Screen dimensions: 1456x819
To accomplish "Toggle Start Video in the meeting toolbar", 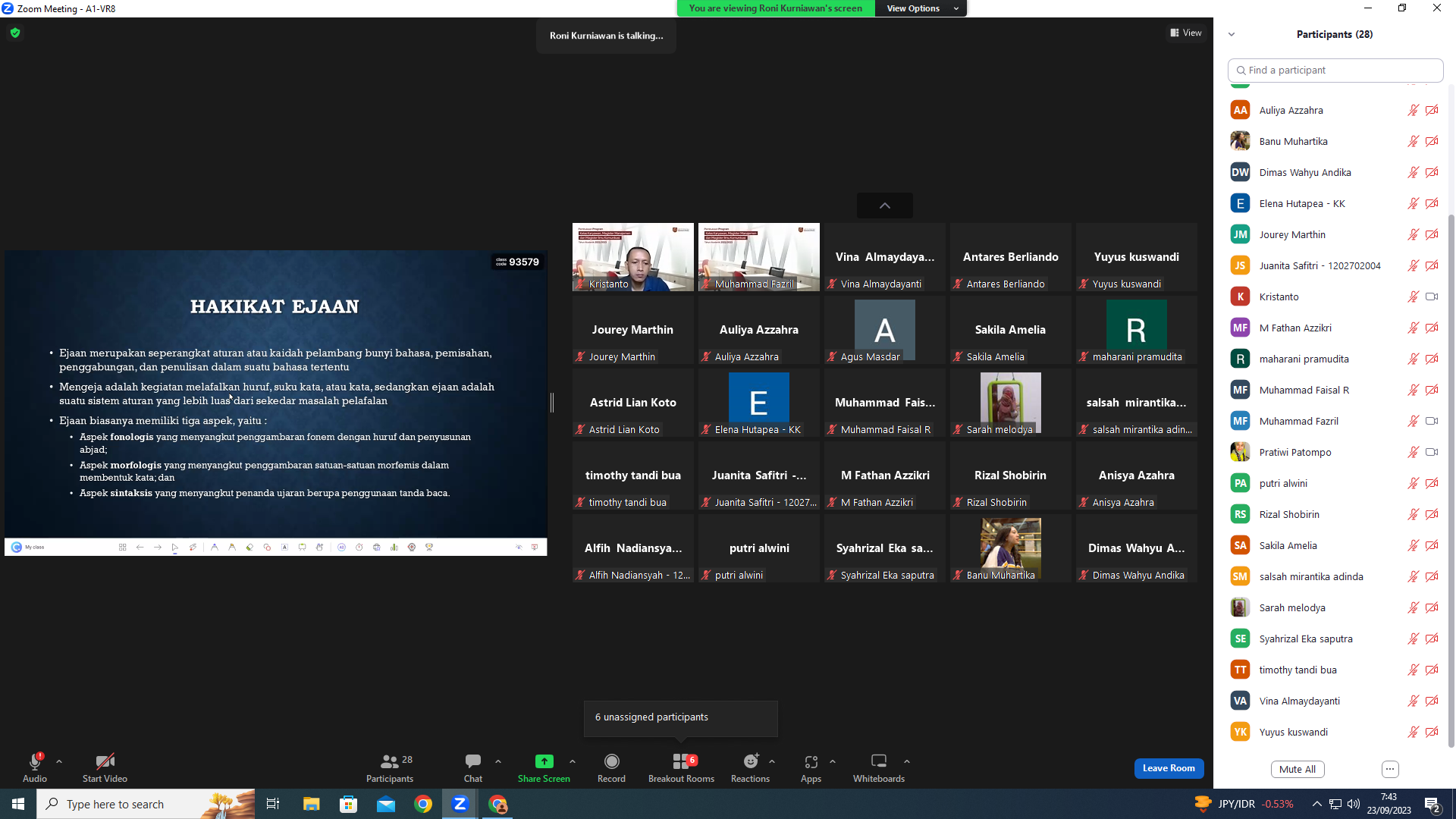I will pos(105,767).
